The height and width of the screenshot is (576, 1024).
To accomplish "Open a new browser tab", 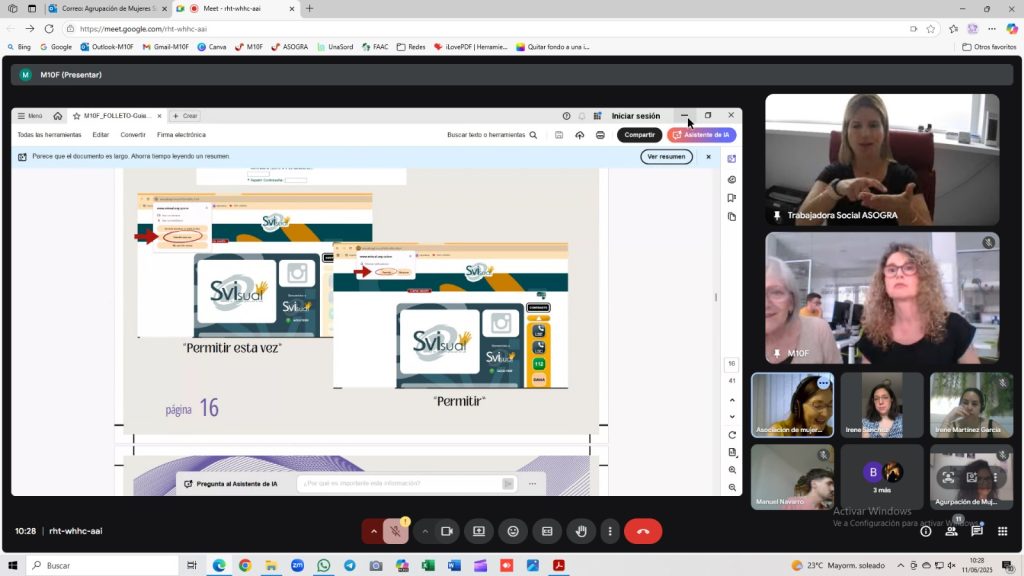I will (310, 8).
